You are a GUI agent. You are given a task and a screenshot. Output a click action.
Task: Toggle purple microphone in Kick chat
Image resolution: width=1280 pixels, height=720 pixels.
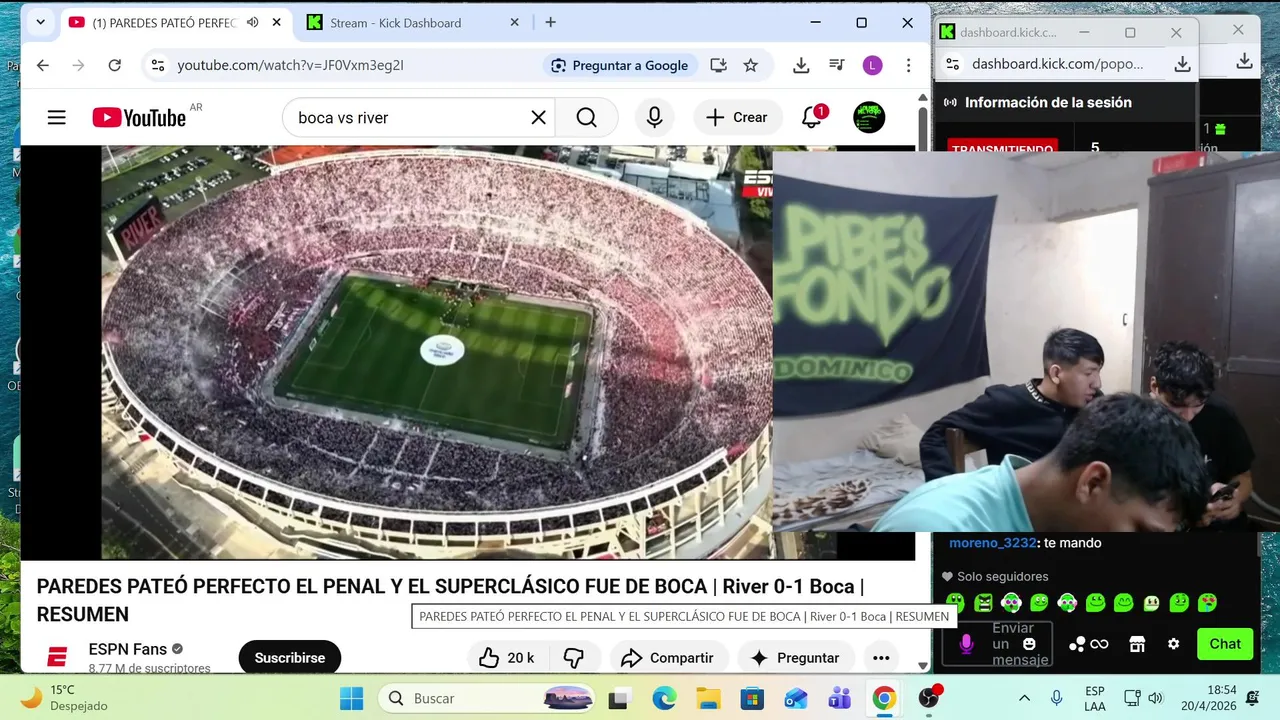click(966, 644)
